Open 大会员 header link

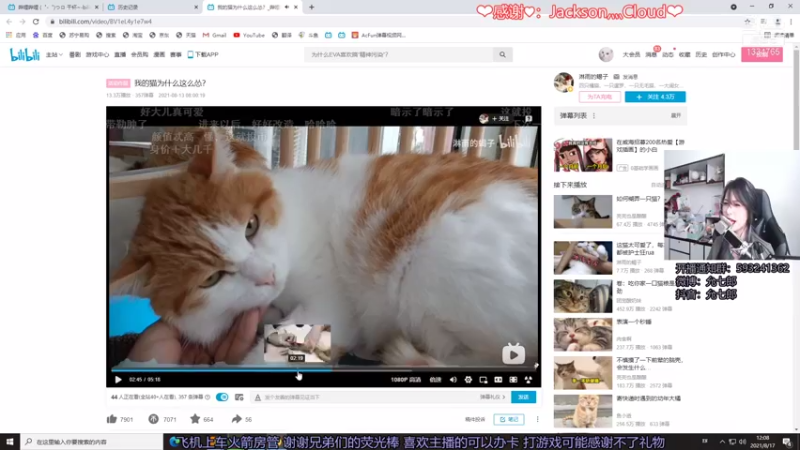tap(631, 55)
